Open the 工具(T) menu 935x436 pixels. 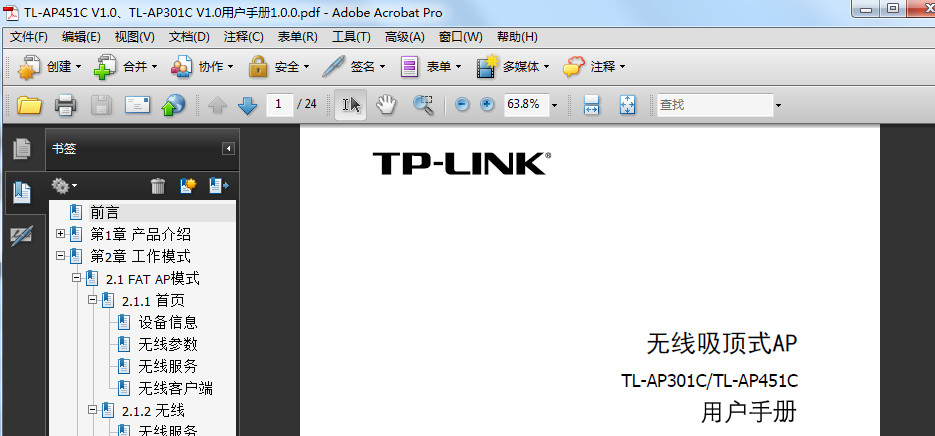tap(351, 37)
